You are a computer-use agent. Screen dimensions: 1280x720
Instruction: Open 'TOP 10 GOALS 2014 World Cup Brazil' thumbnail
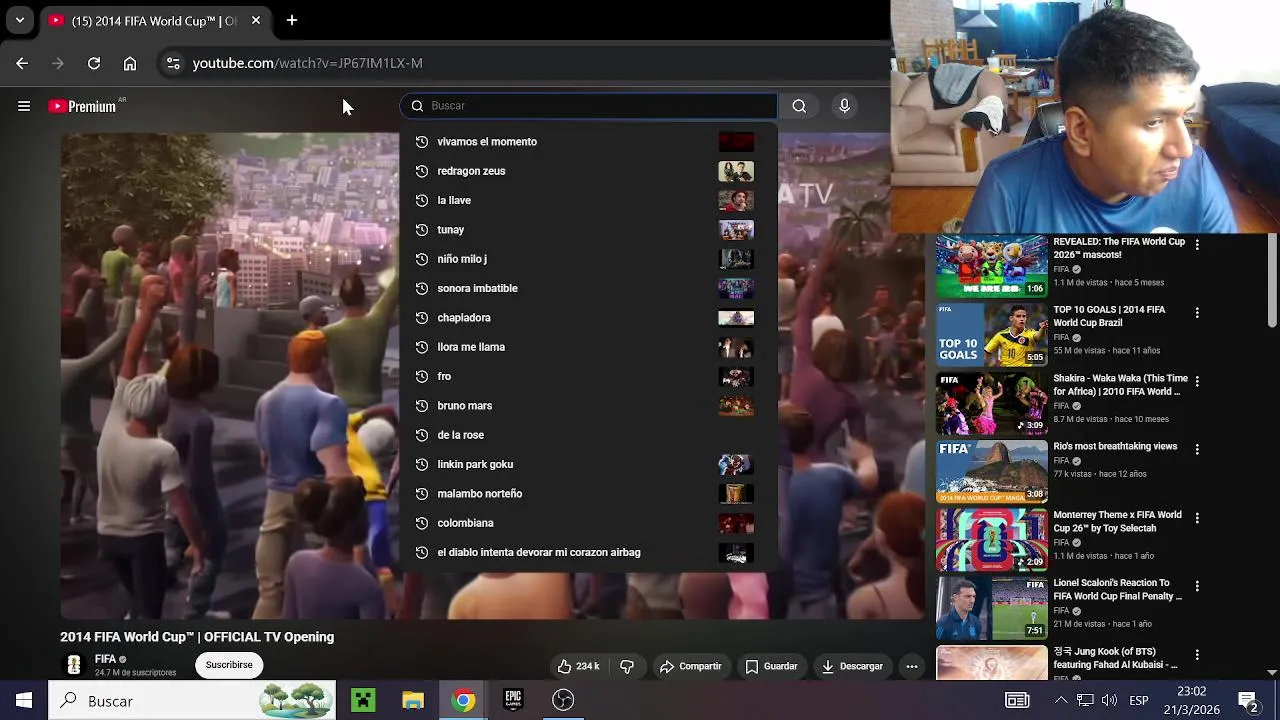[991, 336]
